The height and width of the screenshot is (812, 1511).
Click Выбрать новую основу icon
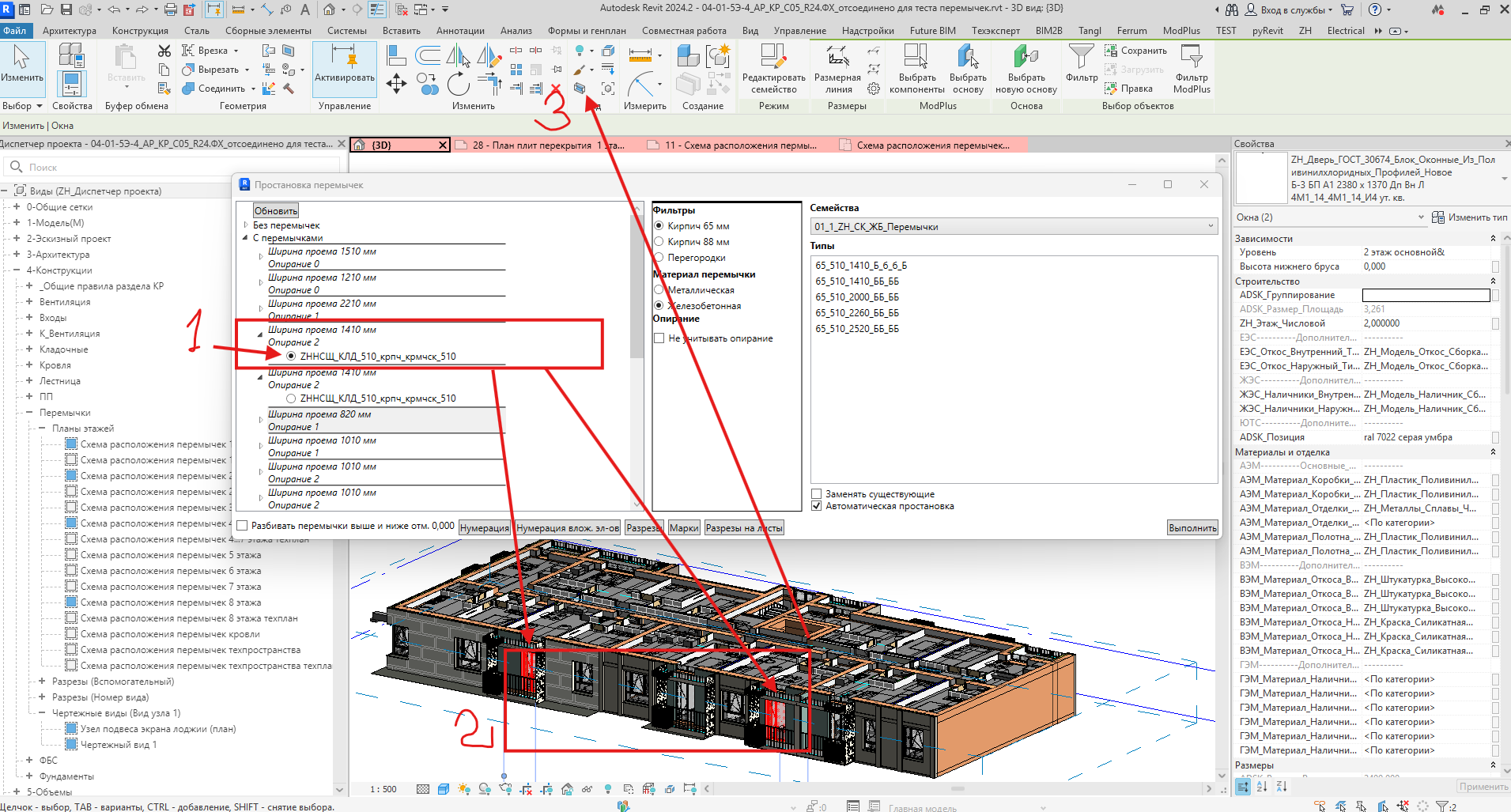point(1026,68)
